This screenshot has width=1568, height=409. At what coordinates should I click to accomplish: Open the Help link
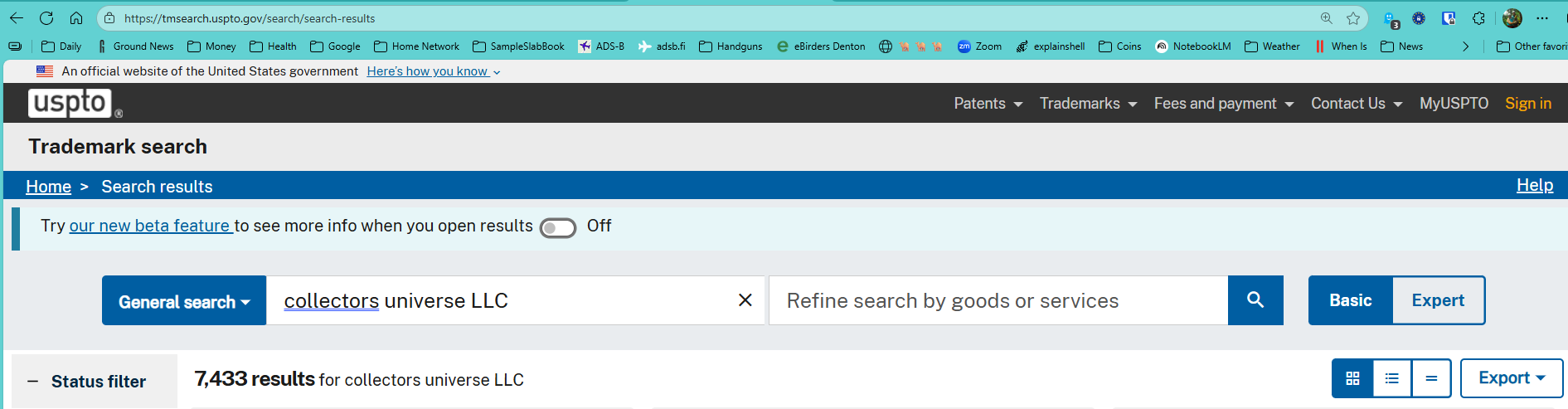1535,185
